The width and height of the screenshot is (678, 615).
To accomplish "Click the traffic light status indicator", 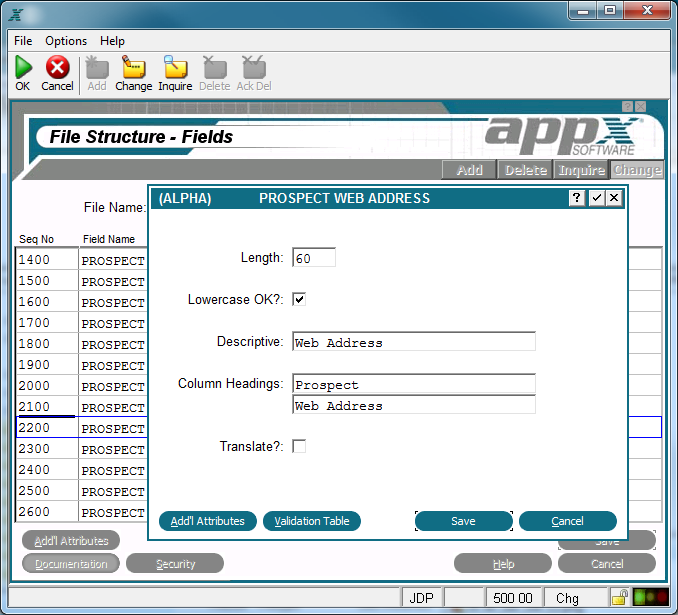I will click(650, 598).
